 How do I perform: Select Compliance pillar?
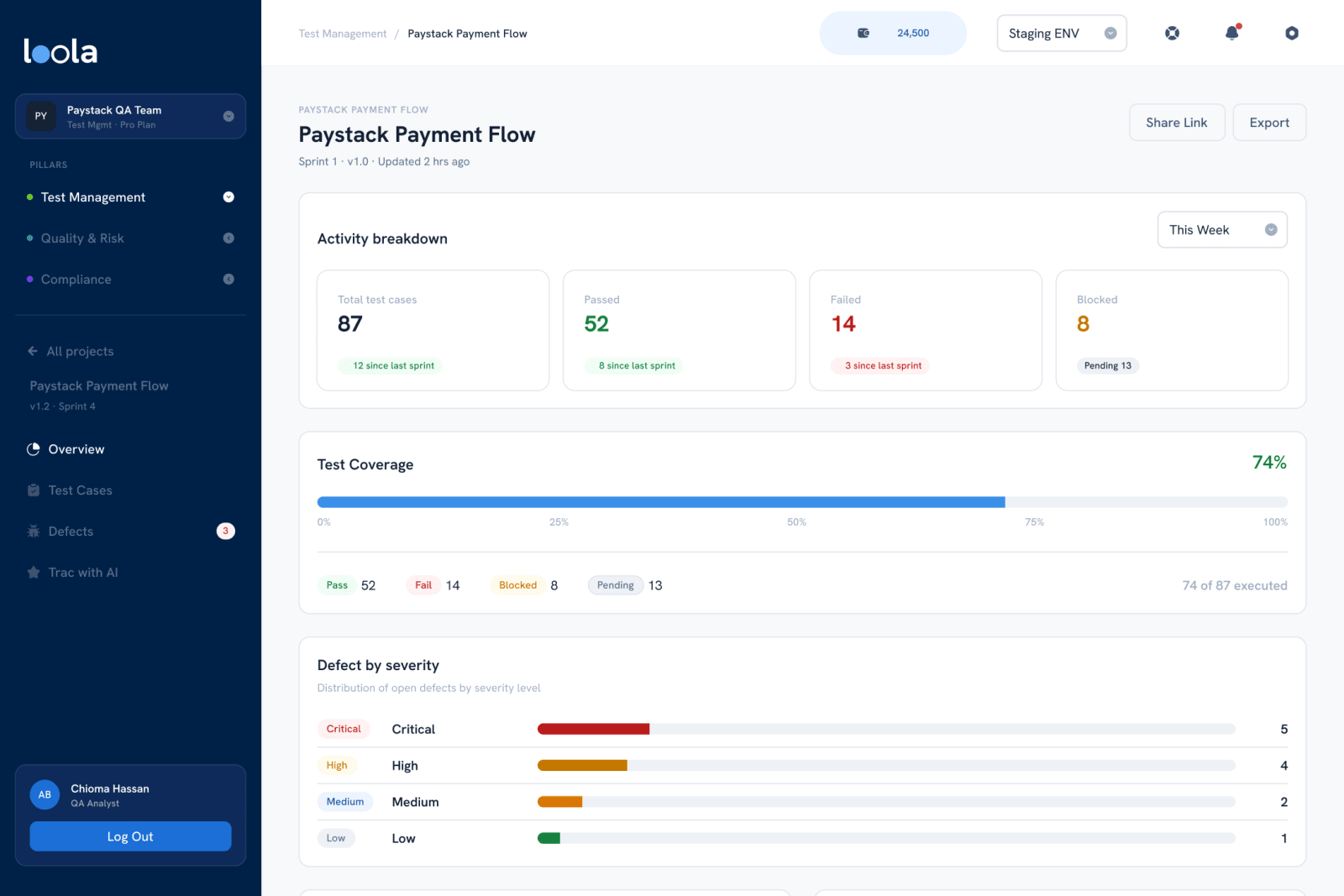point(130,280)
